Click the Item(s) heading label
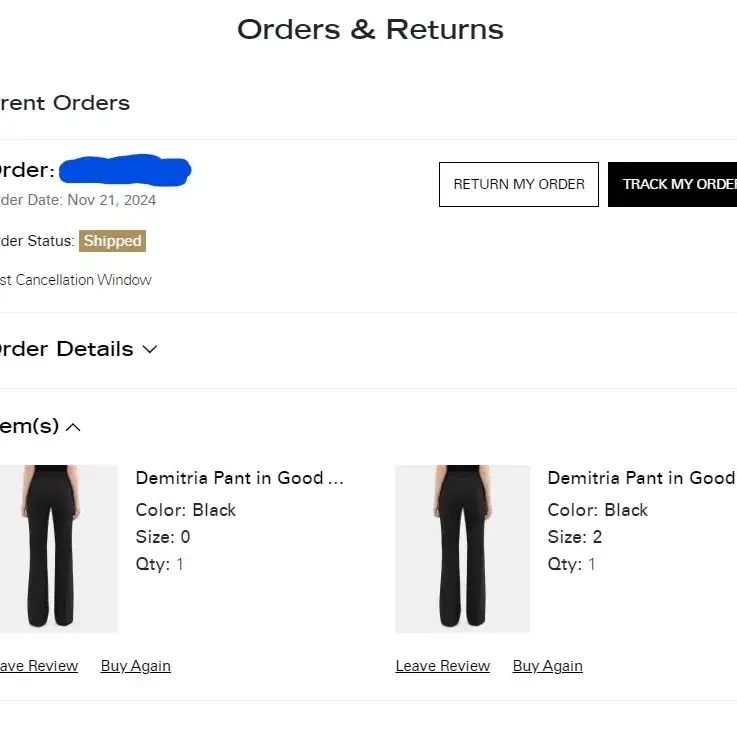The width and height of the screenshot is (737, 737). click(x=29, y=426)
